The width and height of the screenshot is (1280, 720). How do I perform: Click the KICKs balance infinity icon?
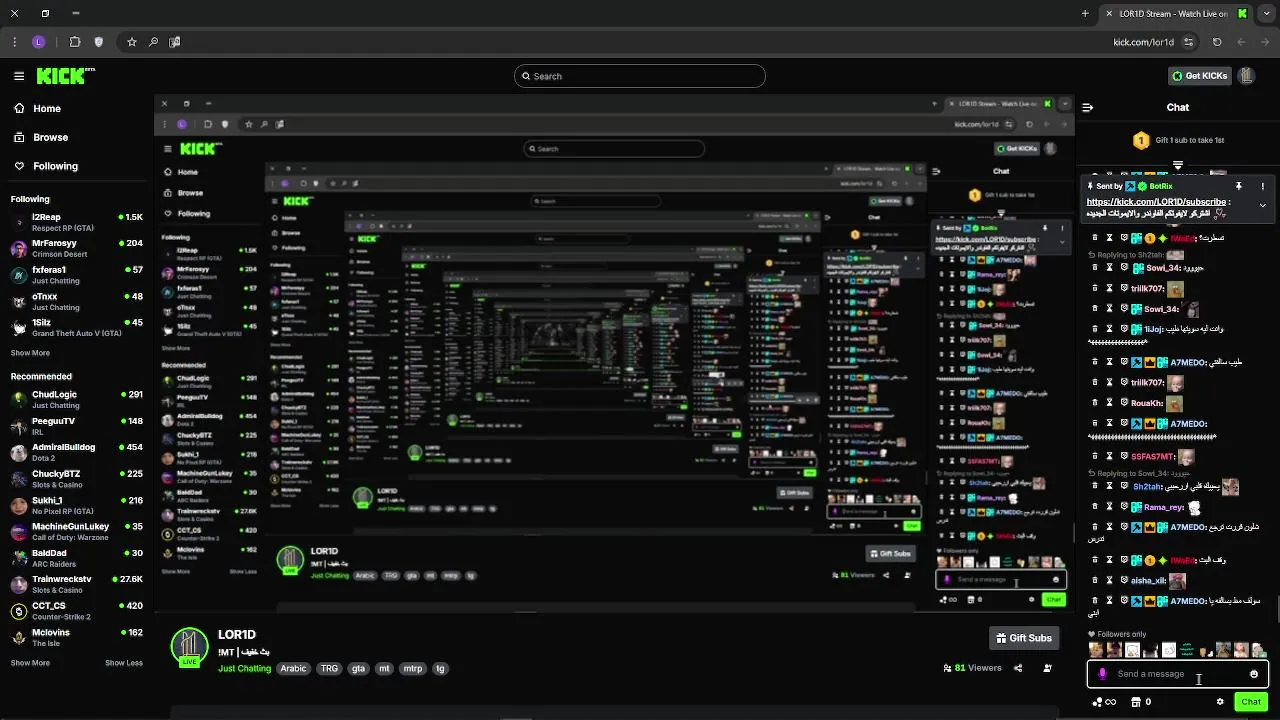click(1105, 702)
